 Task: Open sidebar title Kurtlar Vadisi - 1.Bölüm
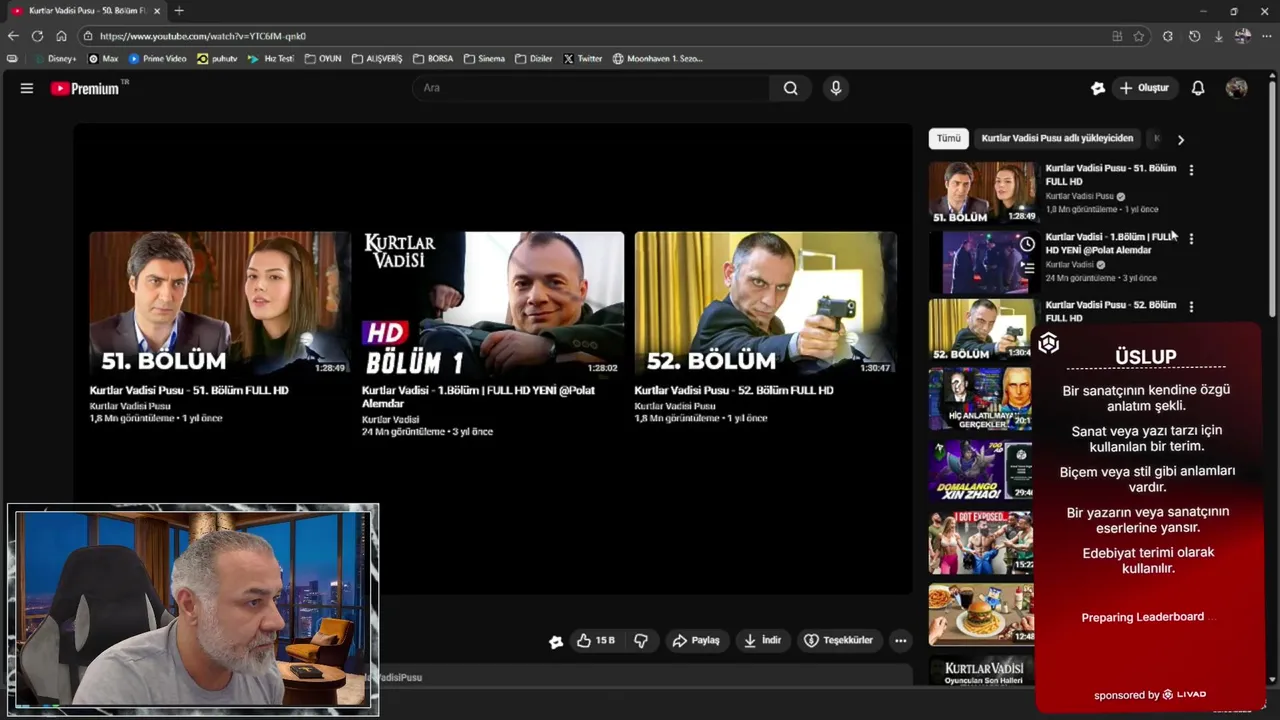(1111, 243)
